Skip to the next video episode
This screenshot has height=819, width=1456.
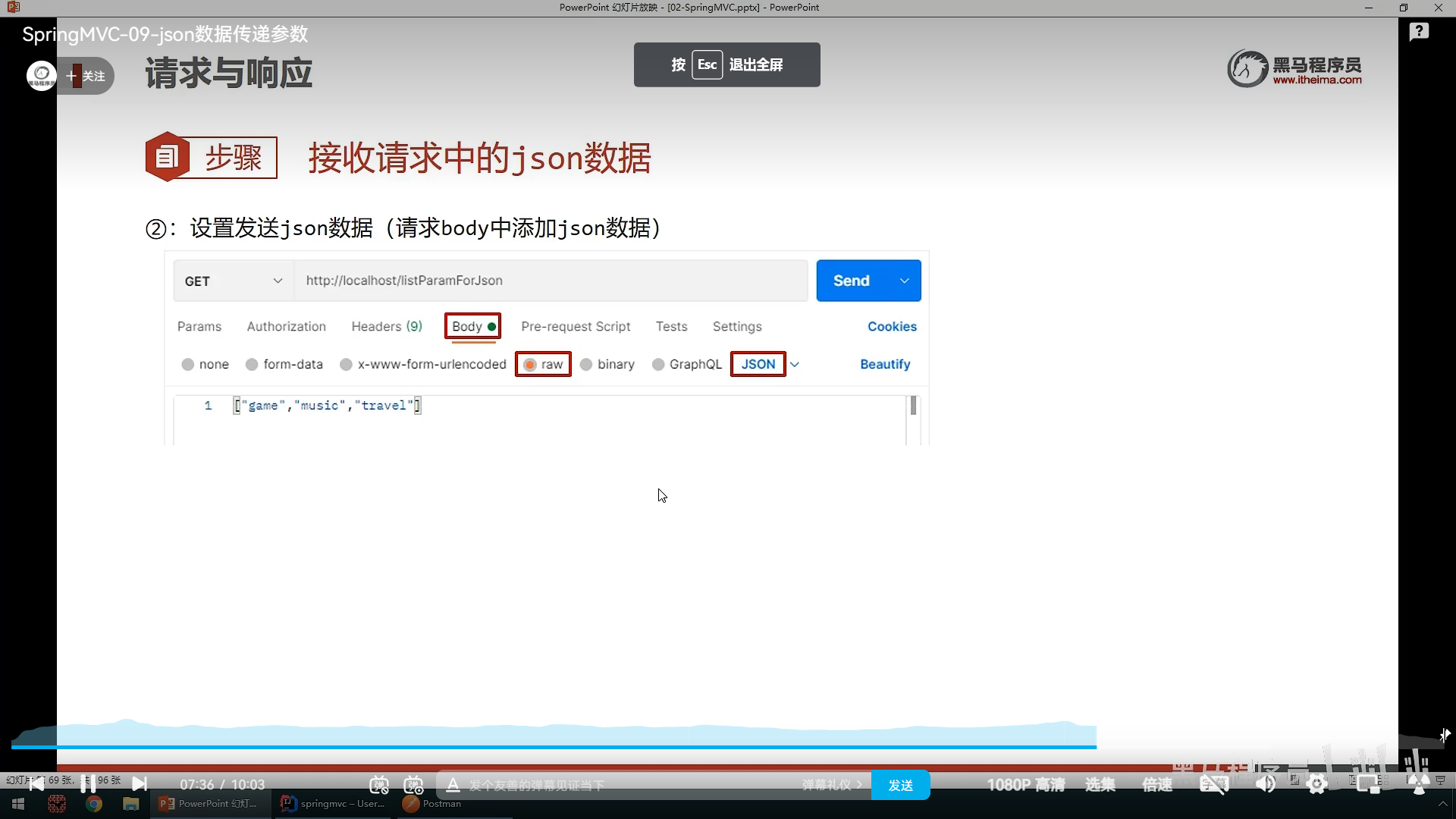pos(140,783)
